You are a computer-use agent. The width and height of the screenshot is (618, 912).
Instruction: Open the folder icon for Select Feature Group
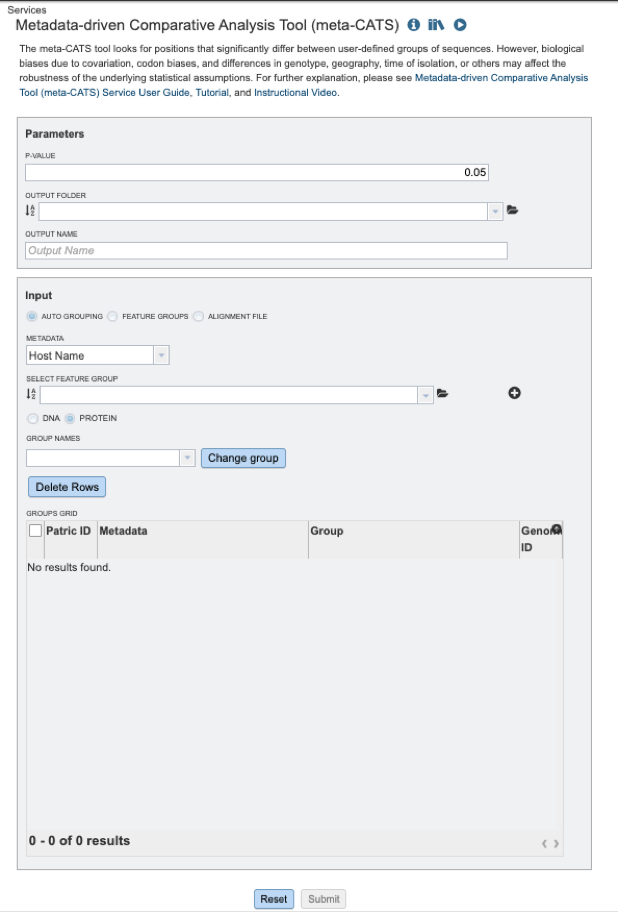click(443, 394)
